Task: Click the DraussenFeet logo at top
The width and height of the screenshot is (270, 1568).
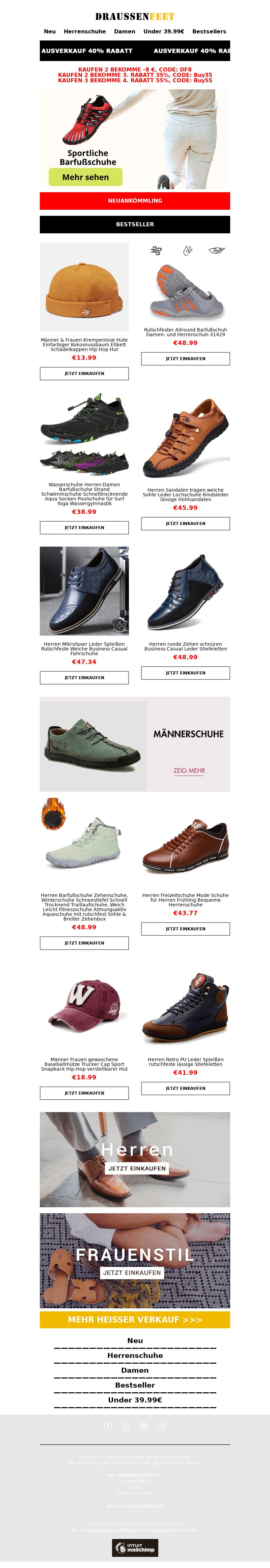Action: [135, 17]
